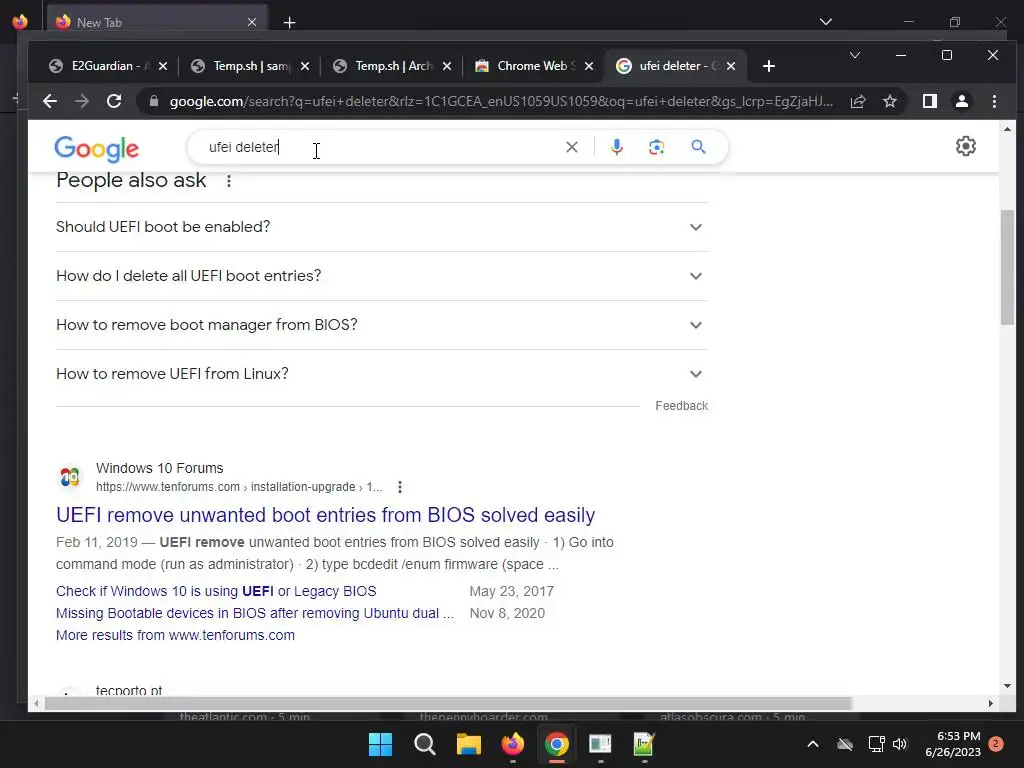Switch to the Temp.sh Arch tab

click(x=392, y=66)
